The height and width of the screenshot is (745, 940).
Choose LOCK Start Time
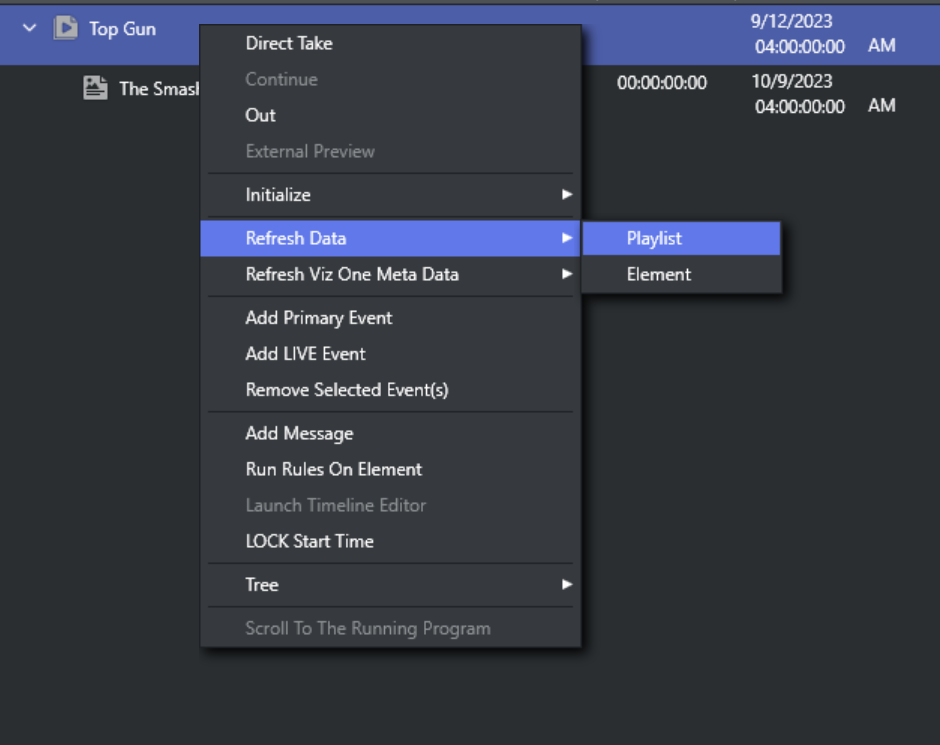(x=310, y=541)
